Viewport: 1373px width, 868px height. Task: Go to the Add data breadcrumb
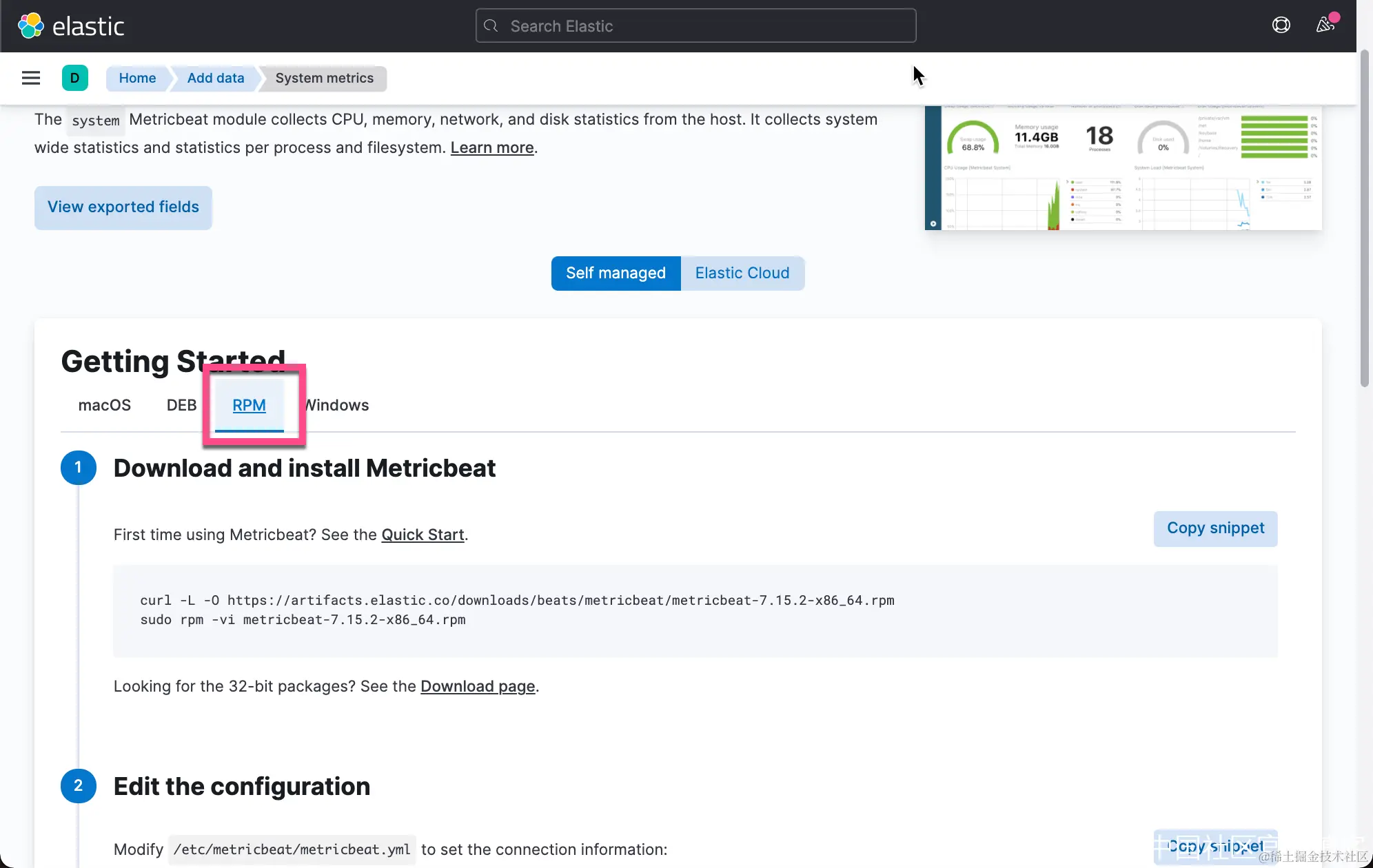coord(215,78)
